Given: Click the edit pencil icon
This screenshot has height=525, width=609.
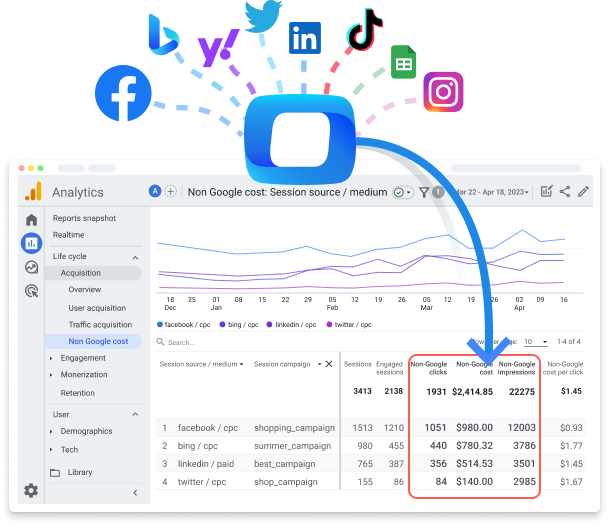Looking at the screenshot, I should [x=583, y=191].
